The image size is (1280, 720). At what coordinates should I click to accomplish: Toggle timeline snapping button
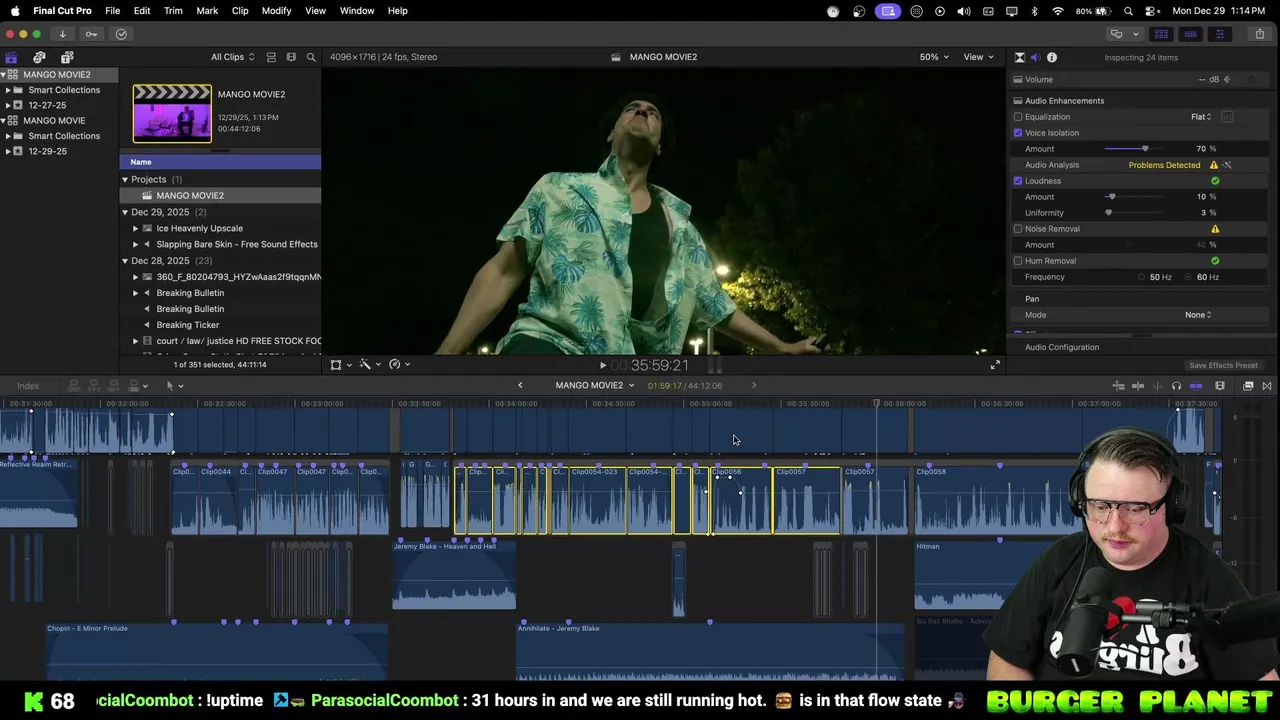[1195, 386]
